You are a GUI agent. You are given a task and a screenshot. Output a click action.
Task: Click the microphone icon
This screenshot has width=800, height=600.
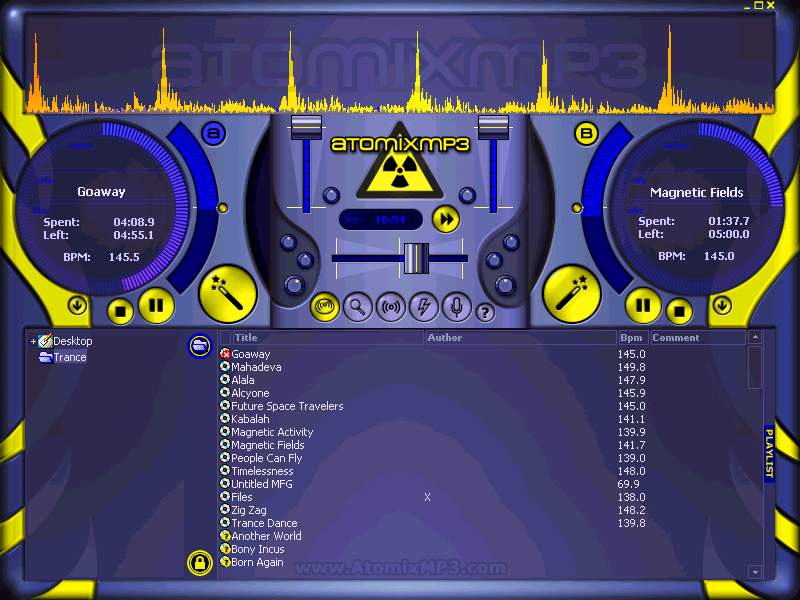coord(456,307)
